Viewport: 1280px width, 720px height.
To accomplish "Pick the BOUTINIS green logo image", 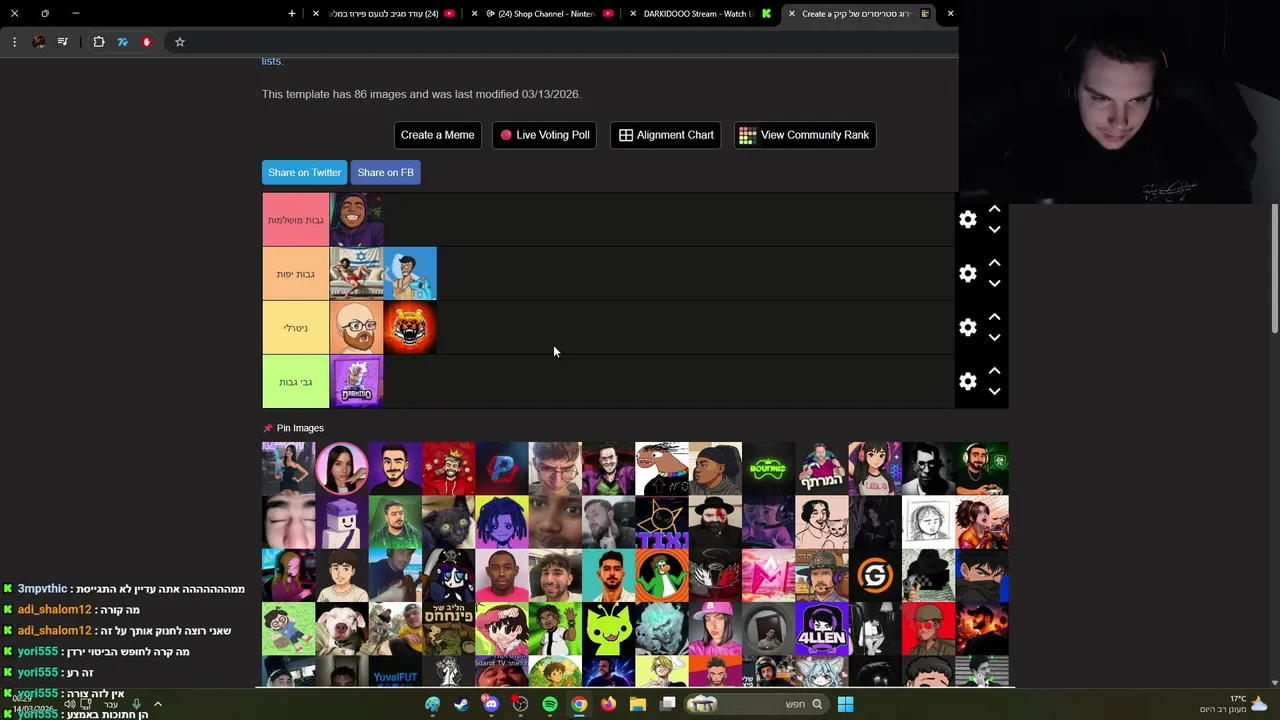I will coord(768,468).
